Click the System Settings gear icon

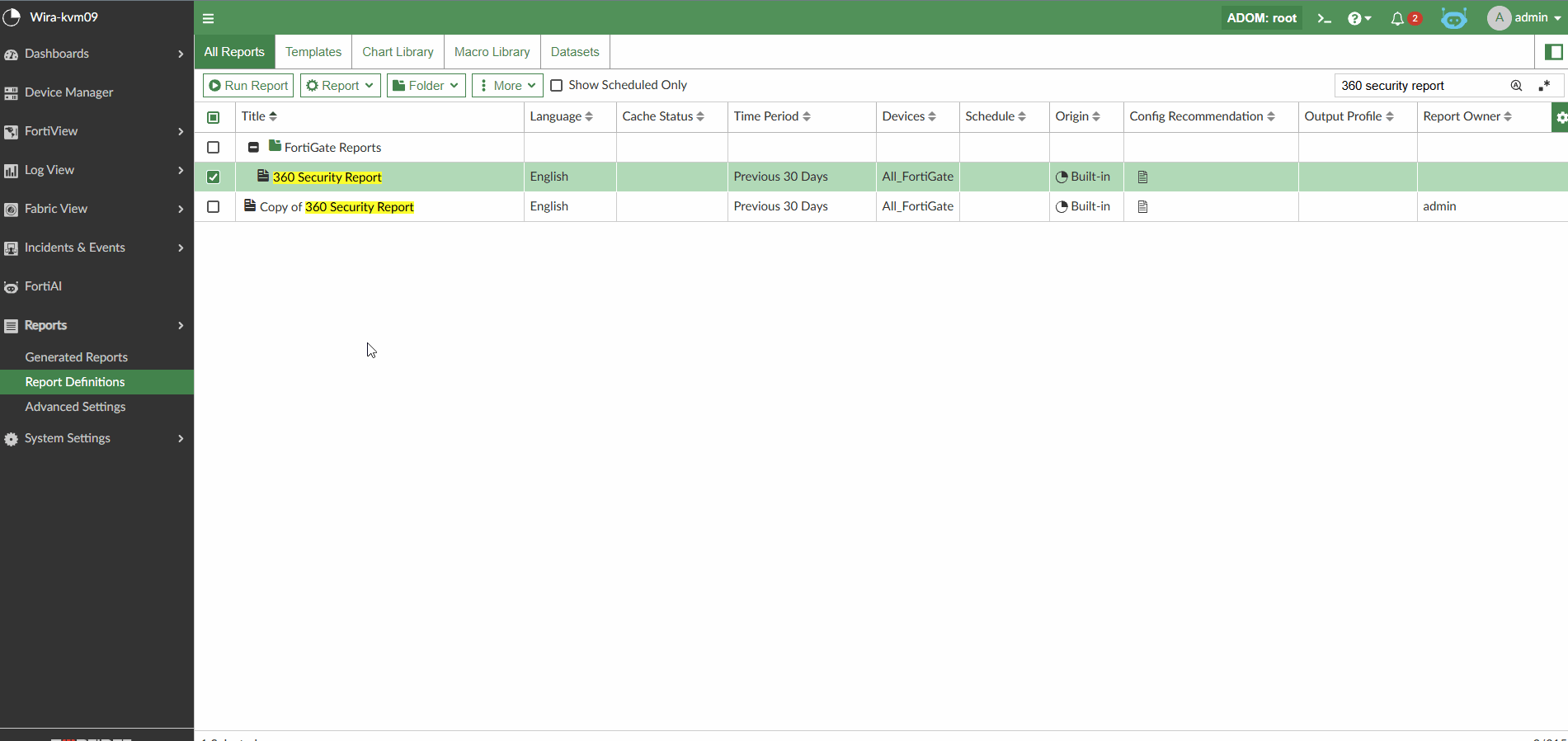[x=11, y=439]
